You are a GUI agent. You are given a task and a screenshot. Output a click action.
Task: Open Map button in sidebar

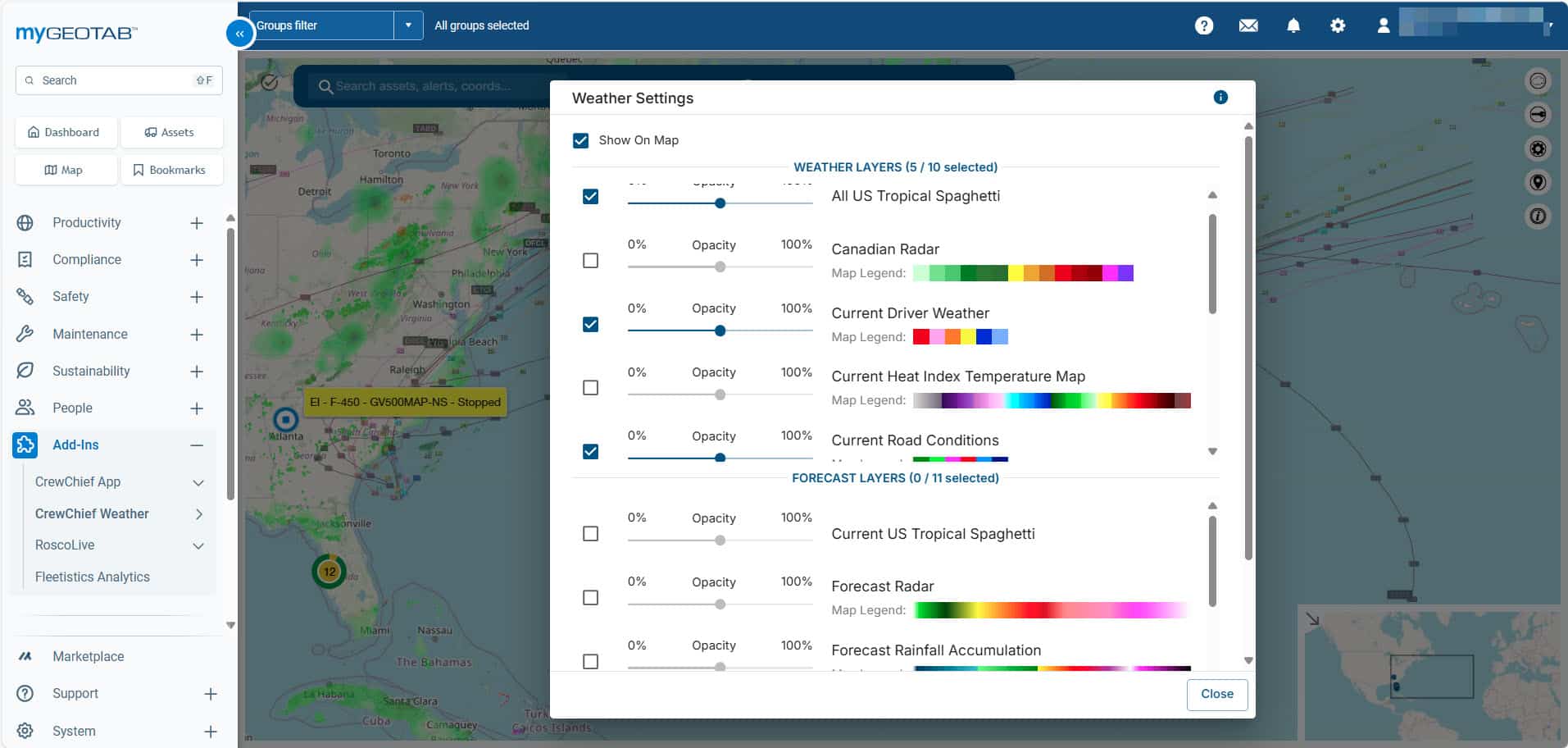66,170
